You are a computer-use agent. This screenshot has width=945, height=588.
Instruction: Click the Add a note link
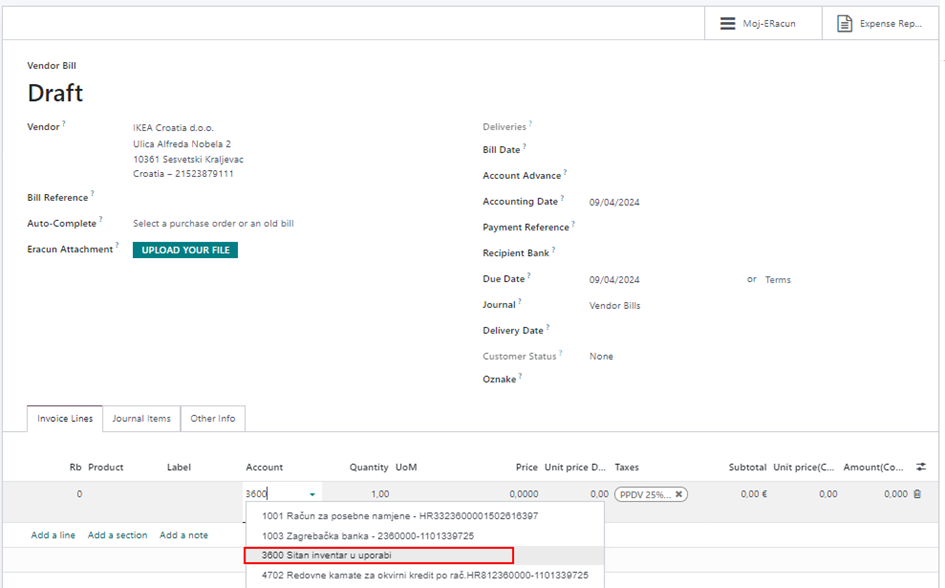tap(184, 535)
